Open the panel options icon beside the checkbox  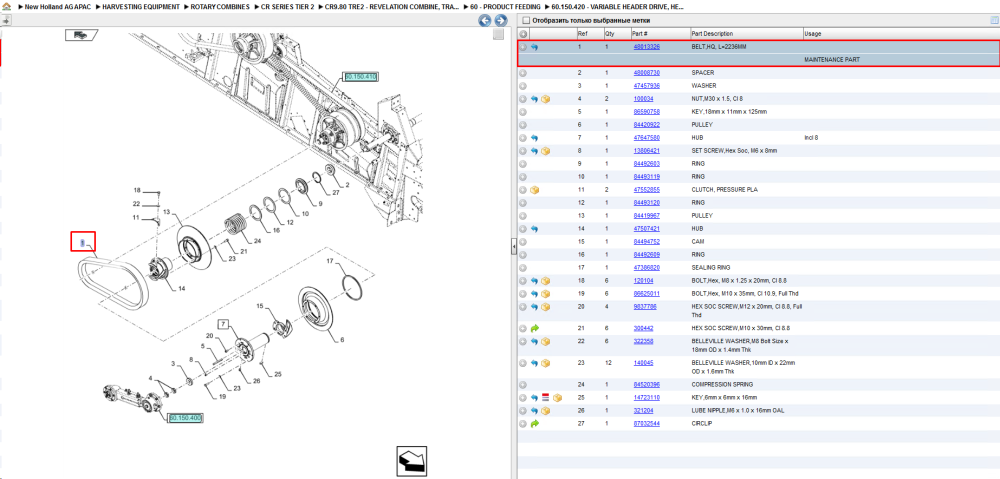993,20
